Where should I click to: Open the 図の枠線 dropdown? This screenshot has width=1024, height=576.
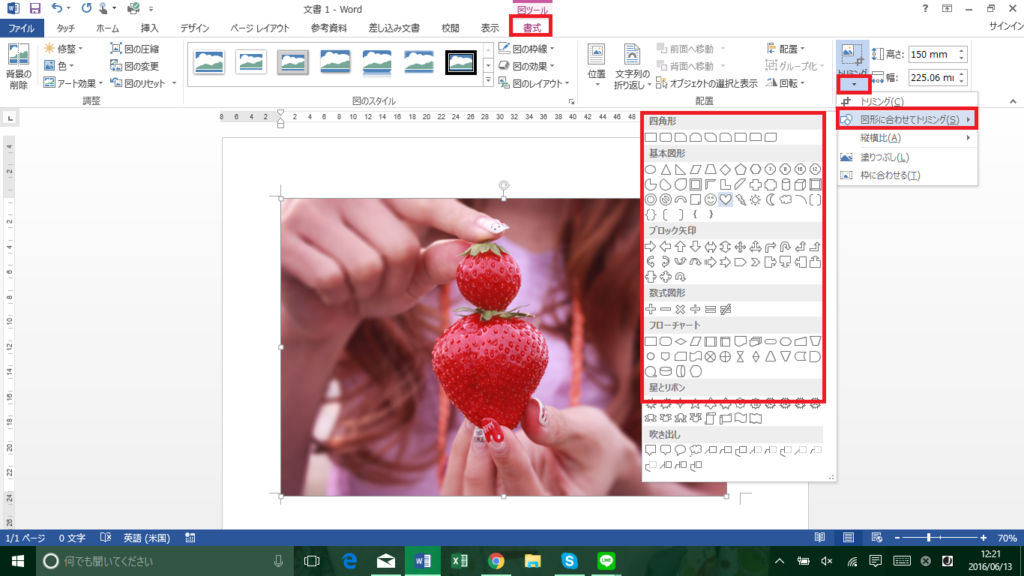click(x=526, y=49)
